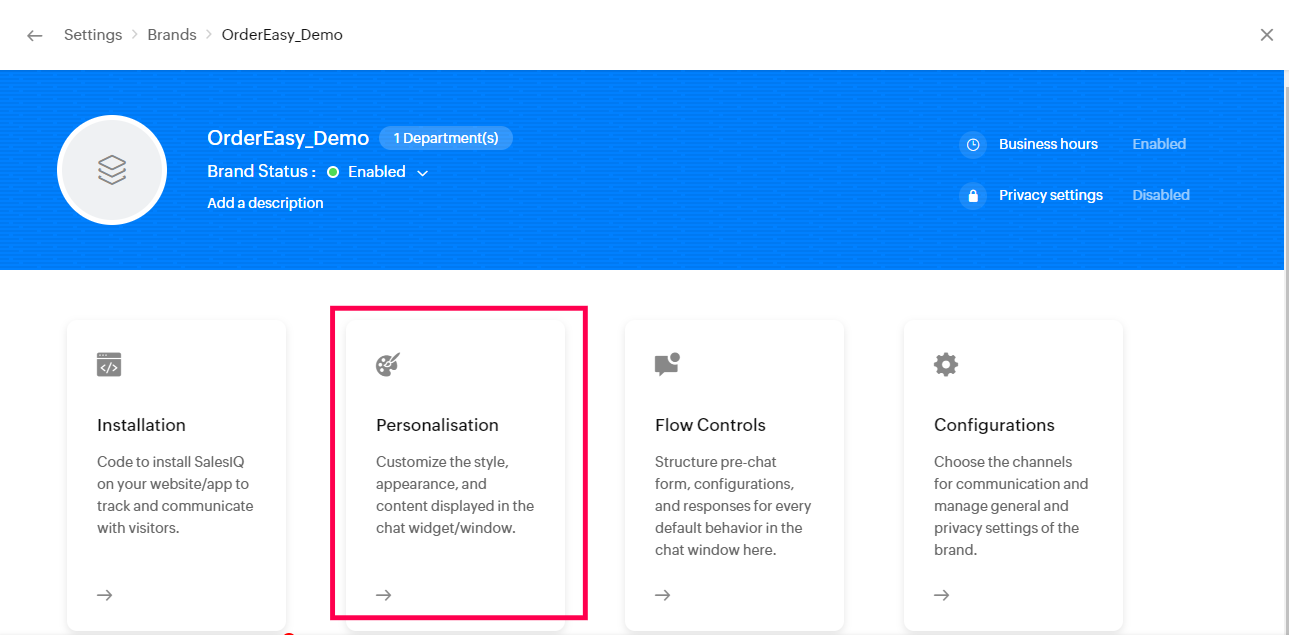
Task: Click the green Enabled status dot
Action: [333, 172]
